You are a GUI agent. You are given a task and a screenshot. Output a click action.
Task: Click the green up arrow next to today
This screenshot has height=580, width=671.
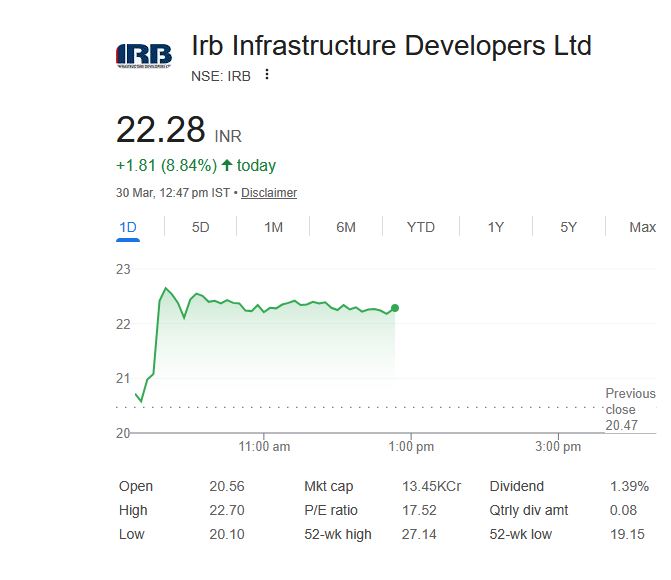pos(227,165)
